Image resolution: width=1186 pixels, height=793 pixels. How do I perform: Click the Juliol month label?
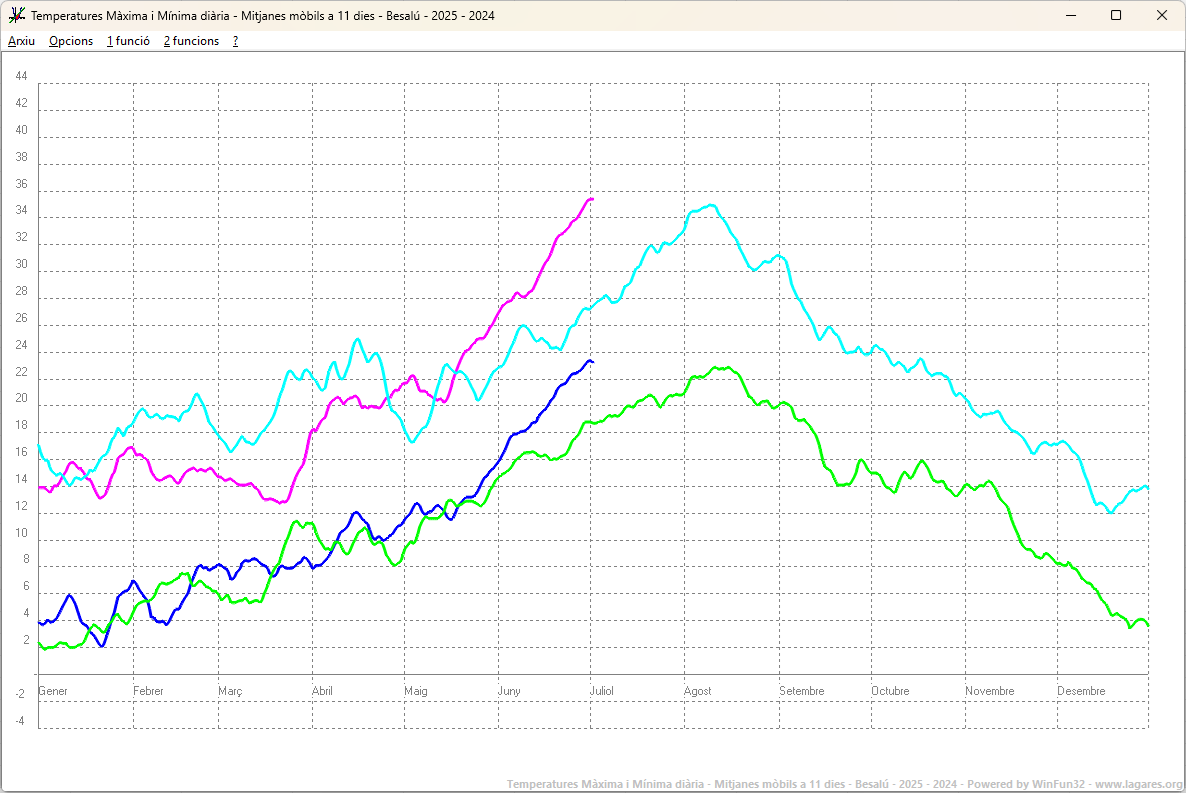tap(602, 691)
